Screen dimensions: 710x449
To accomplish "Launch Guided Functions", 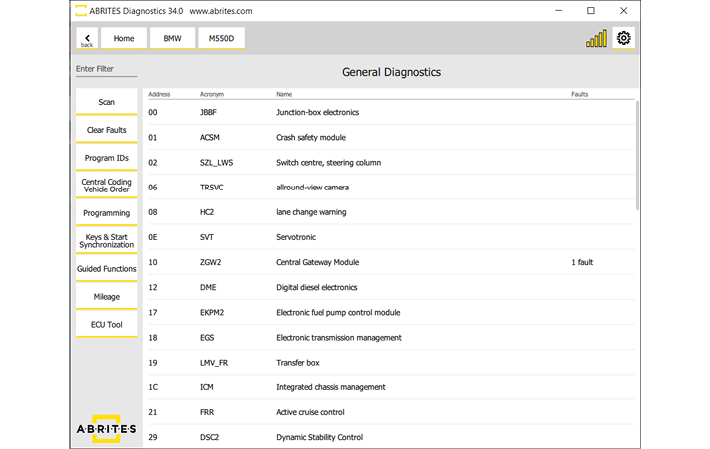I will (106, 269).
